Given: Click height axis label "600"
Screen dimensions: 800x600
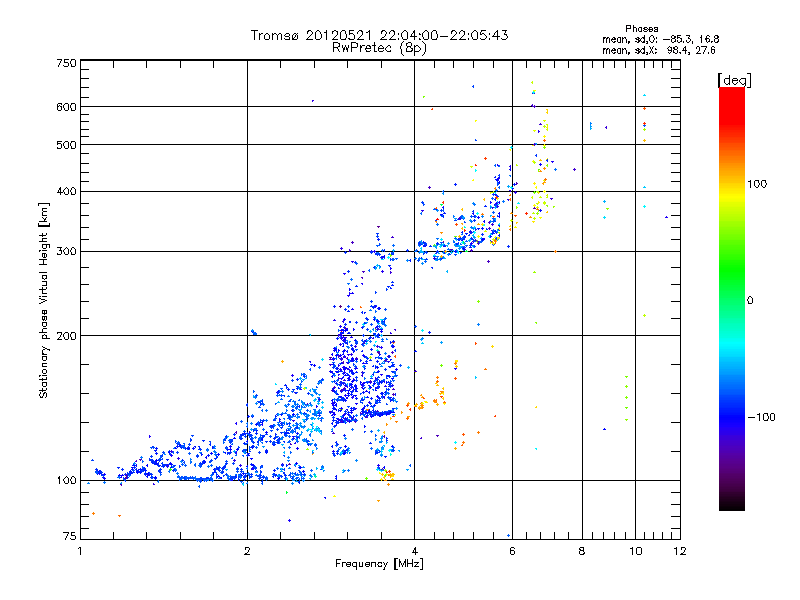Looking at the screenshot, I should 66,107.
